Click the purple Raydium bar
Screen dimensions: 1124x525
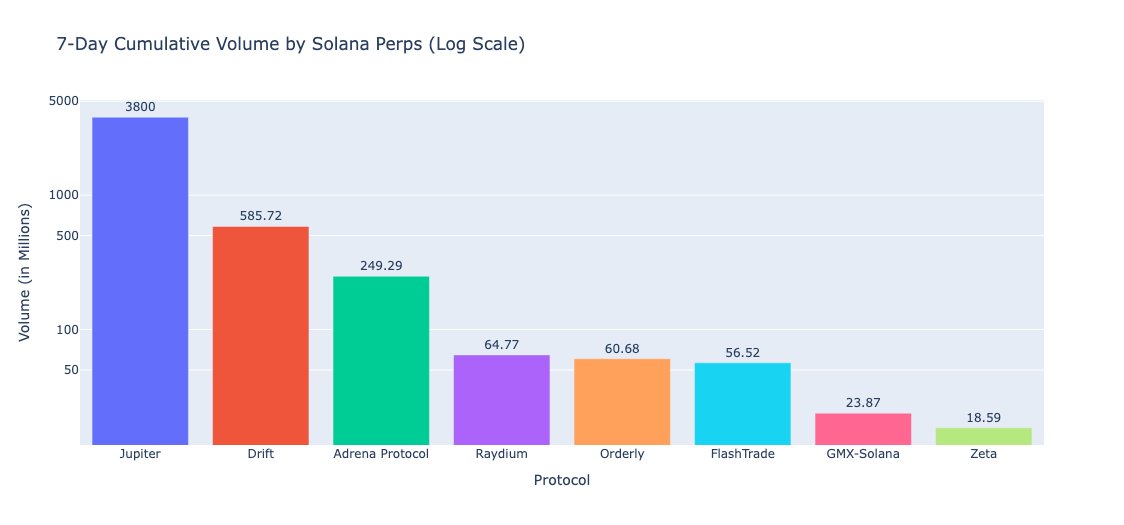click(x=501, y=400)
